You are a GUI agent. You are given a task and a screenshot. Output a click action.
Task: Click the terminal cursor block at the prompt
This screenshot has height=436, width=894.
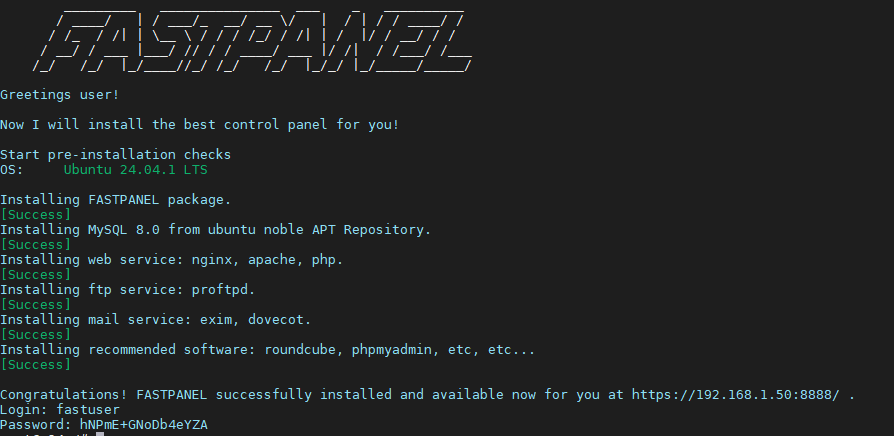click(x=100, y=434)
